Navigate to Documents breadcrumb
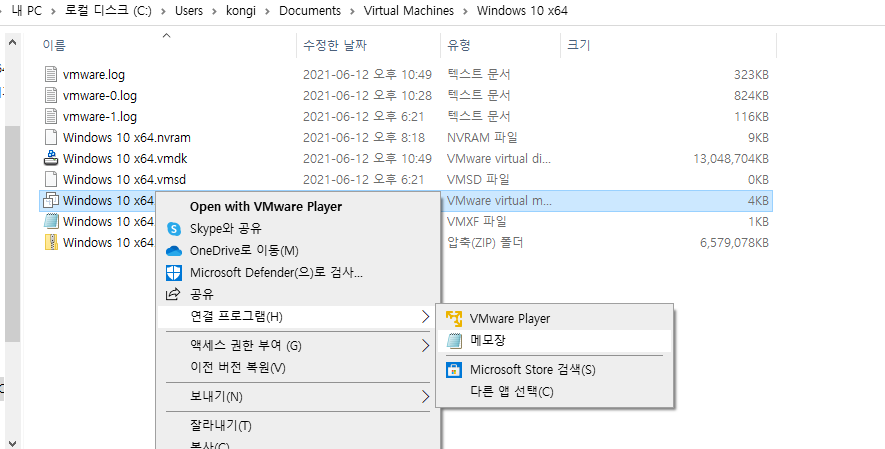Screen dimensions: 885x449 tap(310, 11)
